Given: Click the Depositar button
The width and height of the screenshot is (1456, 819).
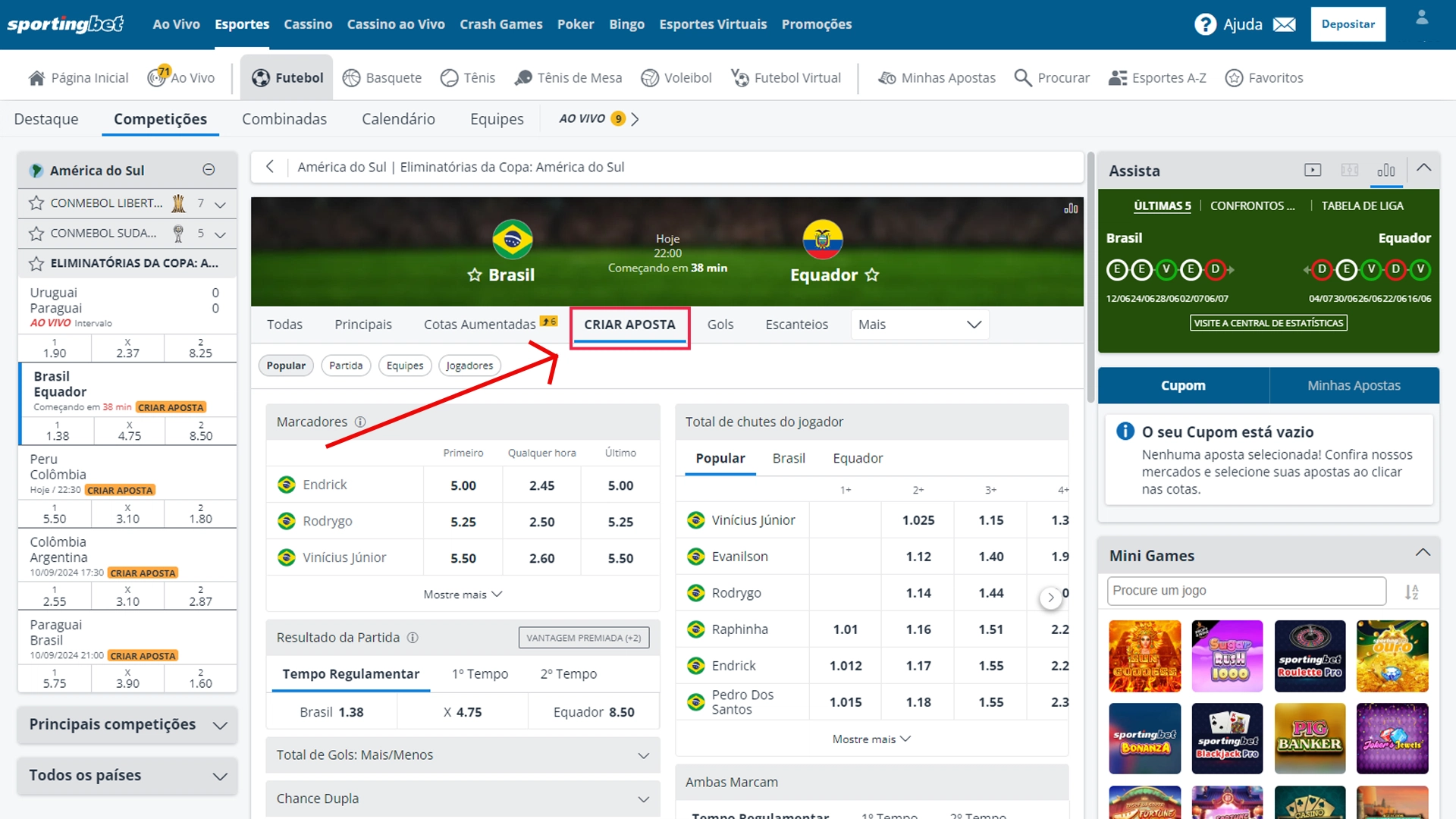Looking at the screenshot, I should (x=1348, y=24).
